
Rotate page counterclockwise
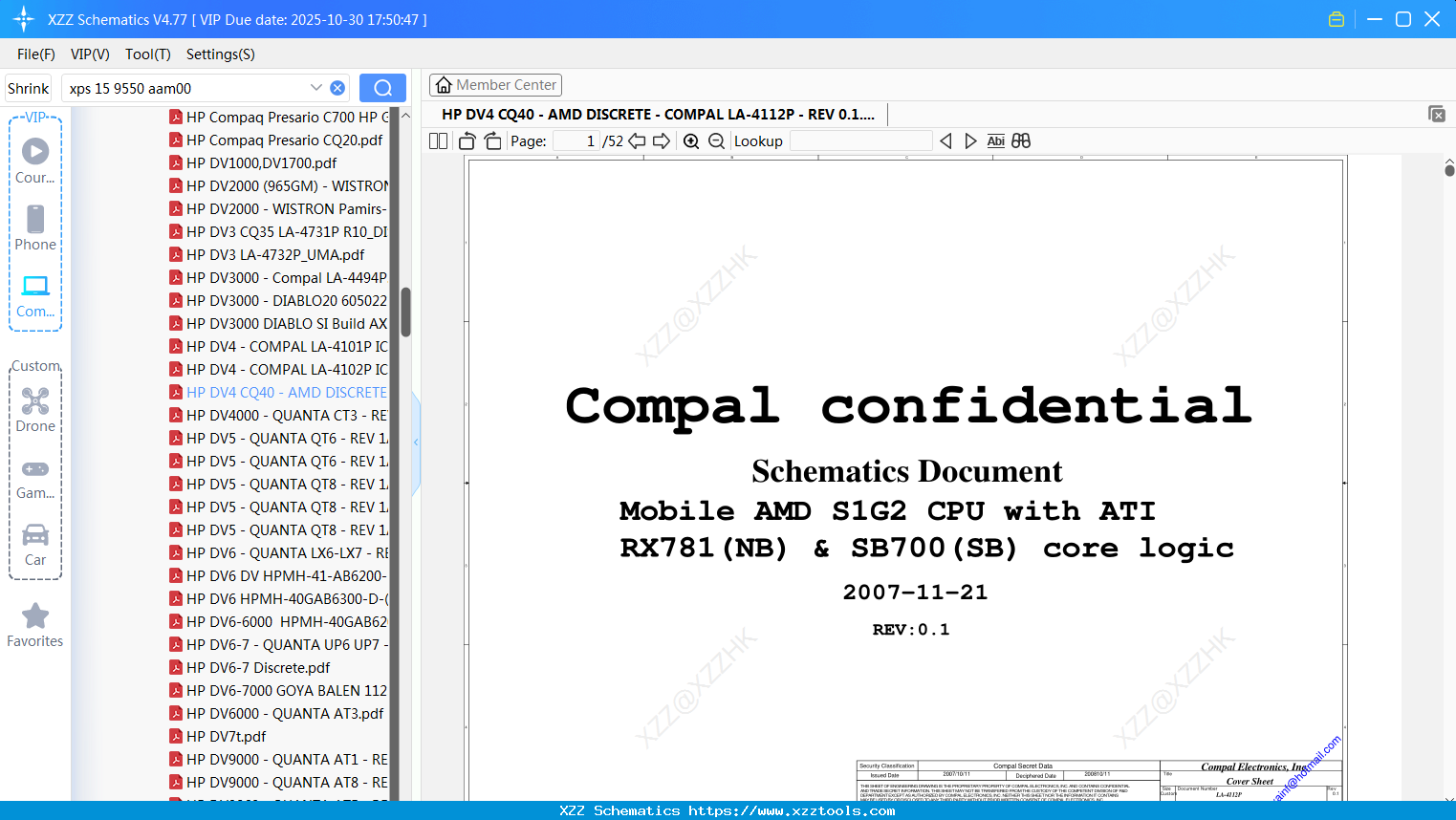pos(467,141)
